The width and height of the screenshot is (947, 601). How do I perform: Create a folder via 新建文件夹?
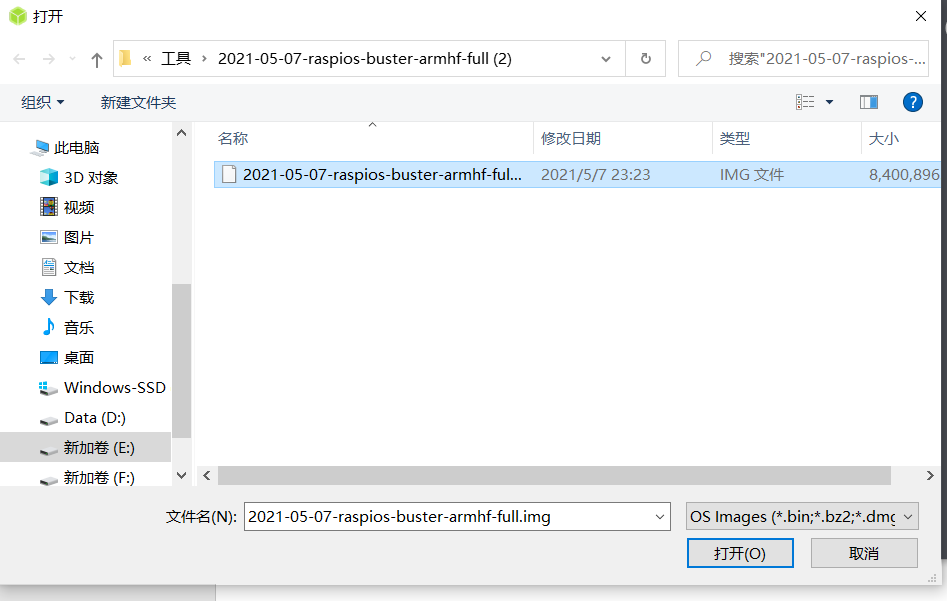pyautogui.click(x=138, y=103)
